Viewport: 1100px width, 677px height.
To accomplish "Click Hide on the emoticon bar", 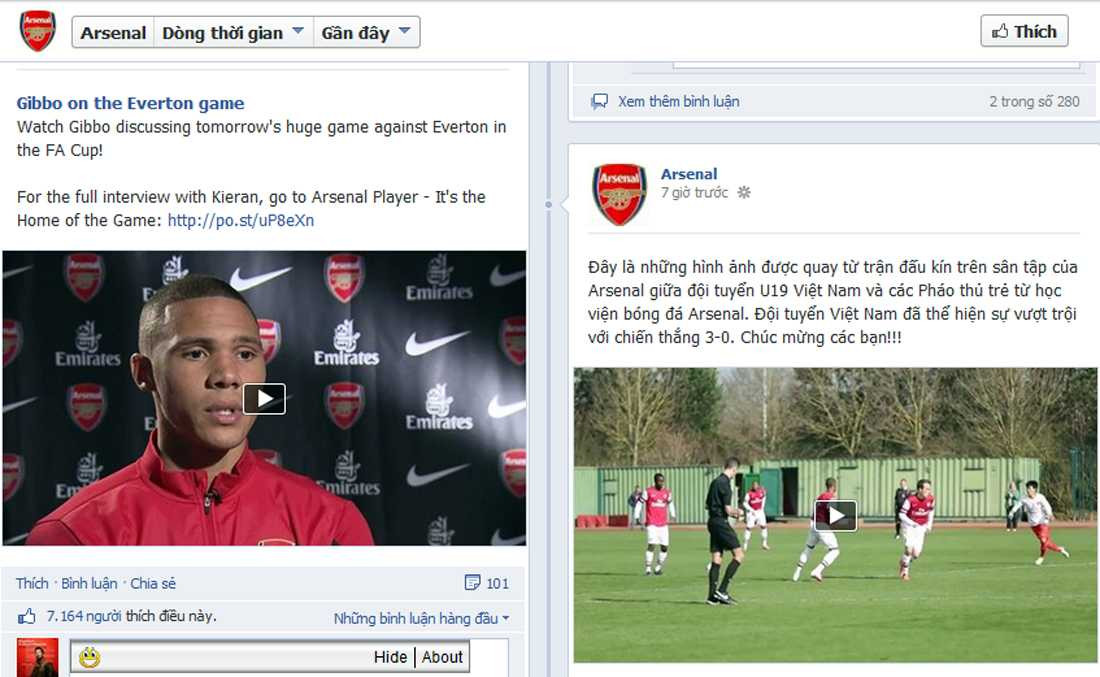I will point(390,657).
